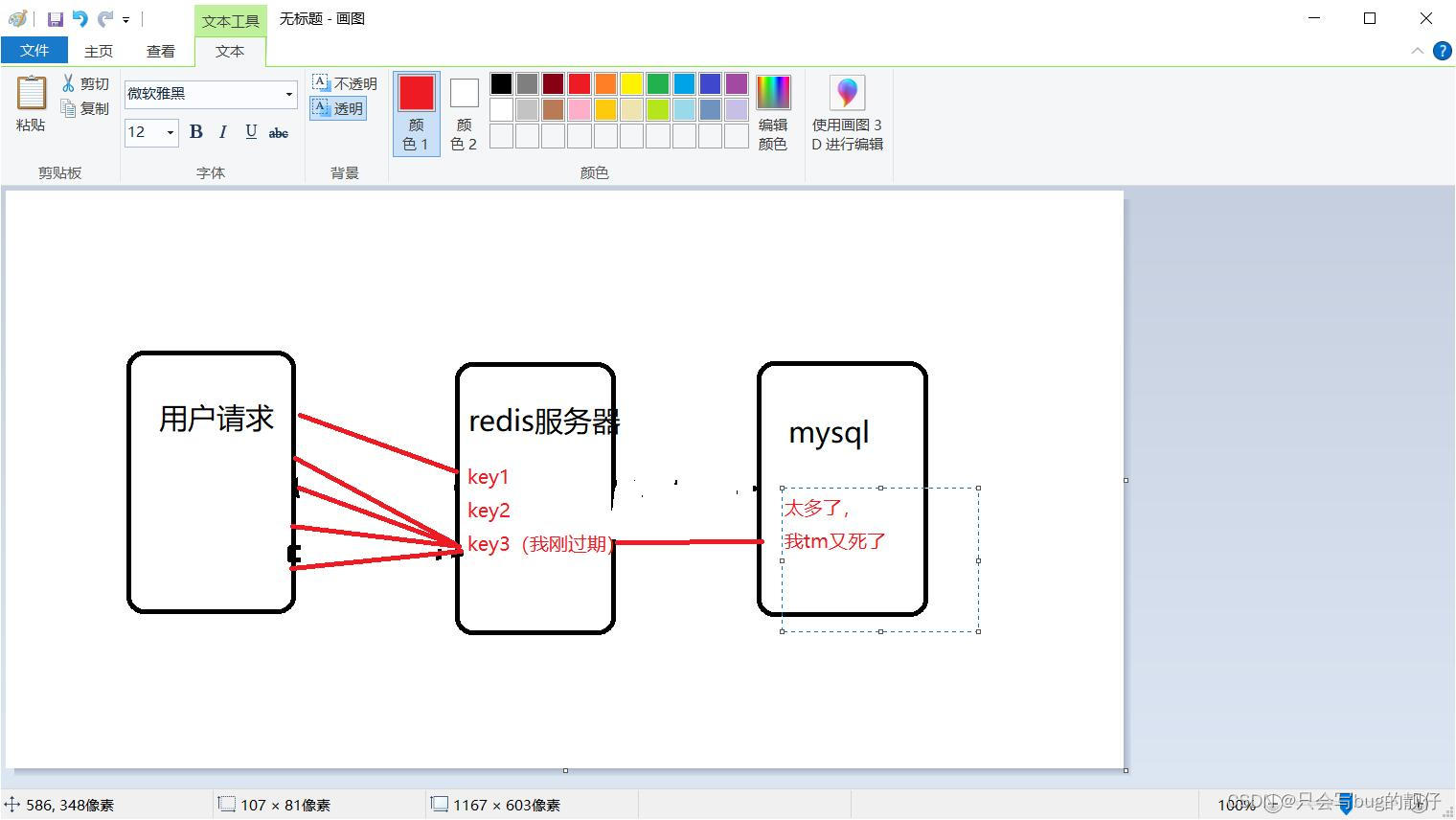1456x820 pixels.
Task: Click the 用户请求 label on canvas
Action: (216, 419)
